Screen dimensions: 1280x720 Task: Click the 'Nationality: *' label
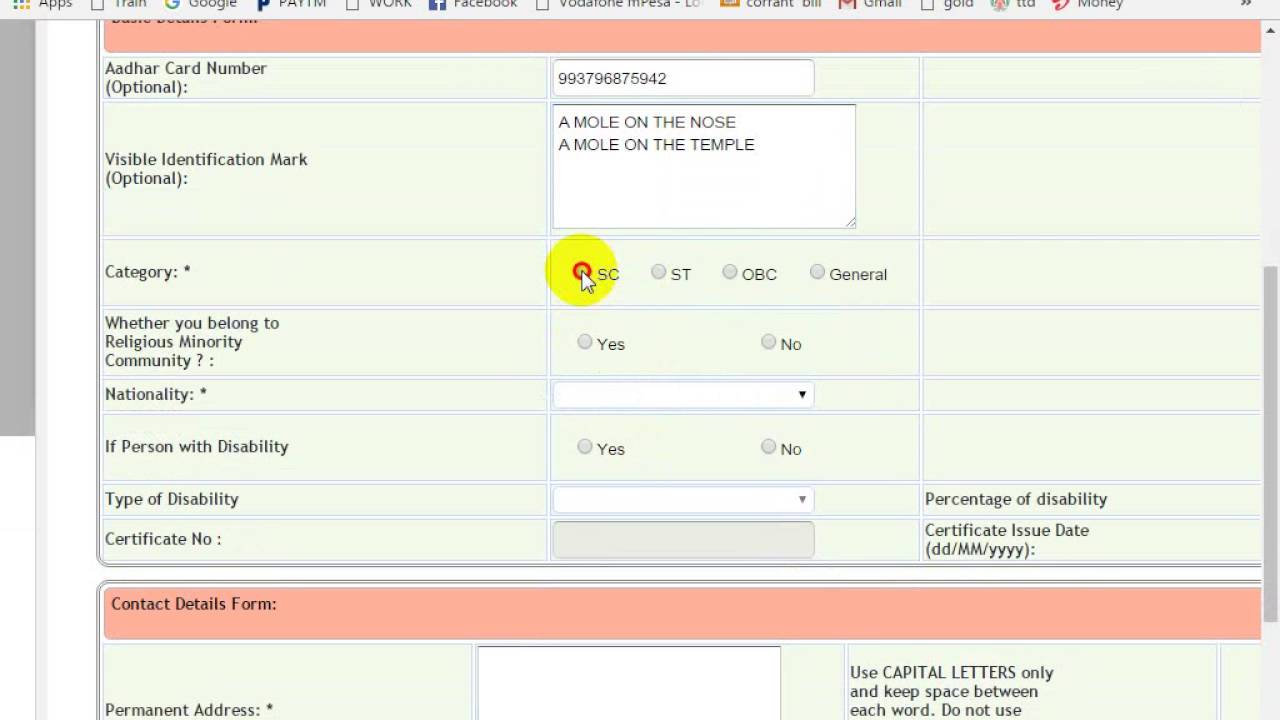coord(156,394)
